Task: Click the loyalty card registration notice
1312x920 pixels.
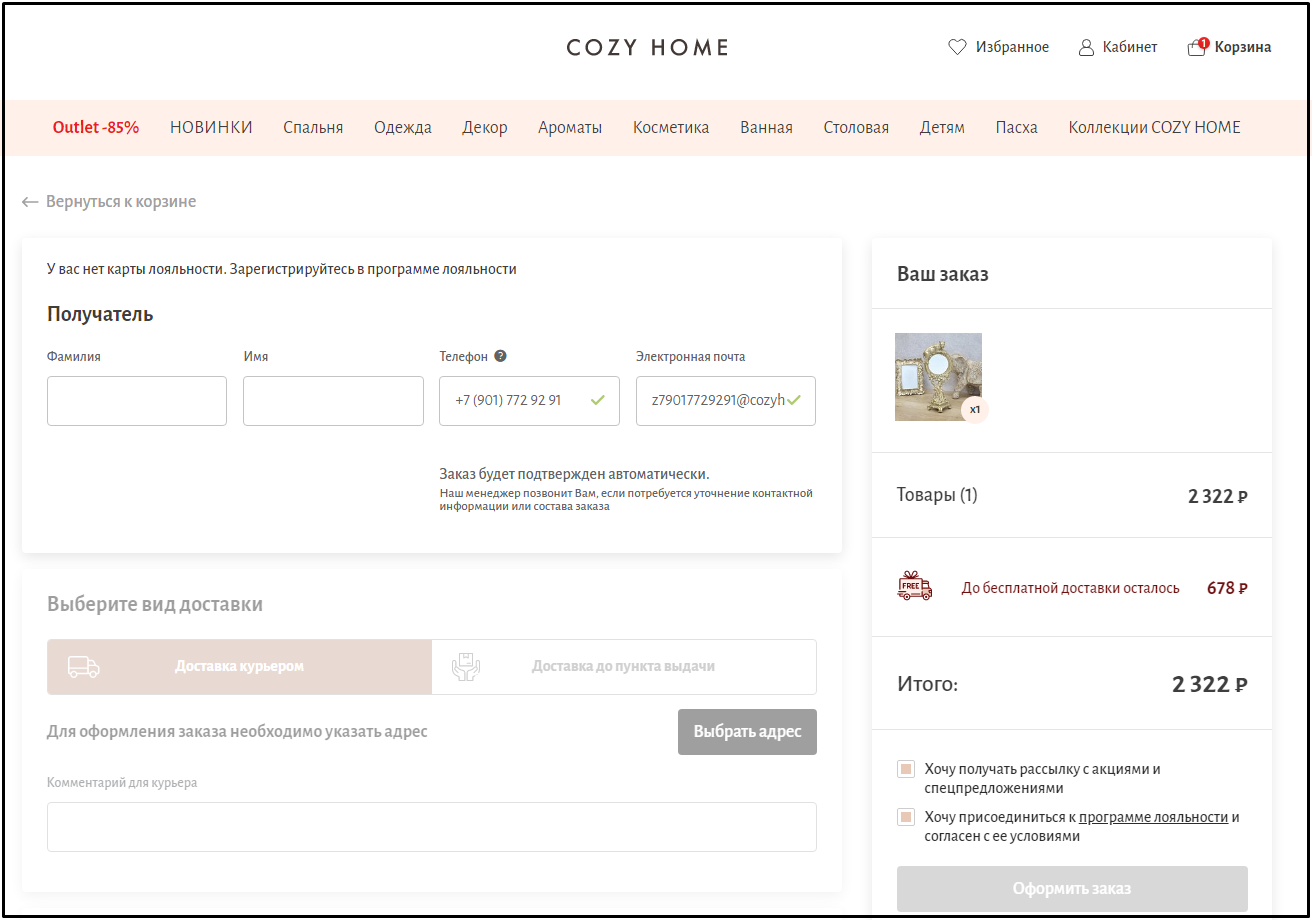Action: [282, 269]
